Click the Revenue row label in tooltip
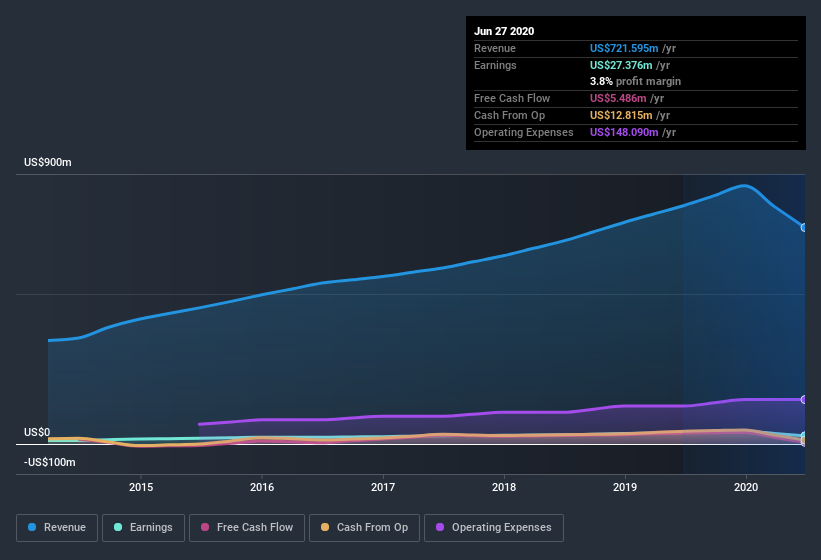This screenshot has height=560, width=821. 495,48
